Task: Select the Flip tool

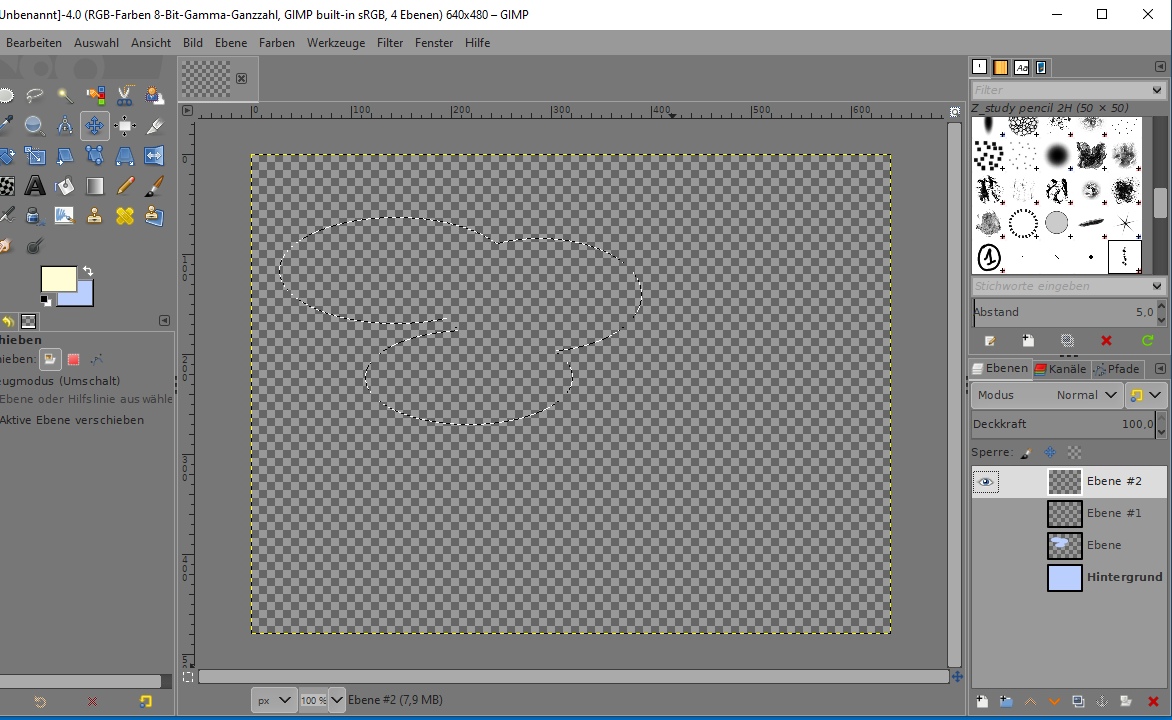Action: click(x=155, y=156)
